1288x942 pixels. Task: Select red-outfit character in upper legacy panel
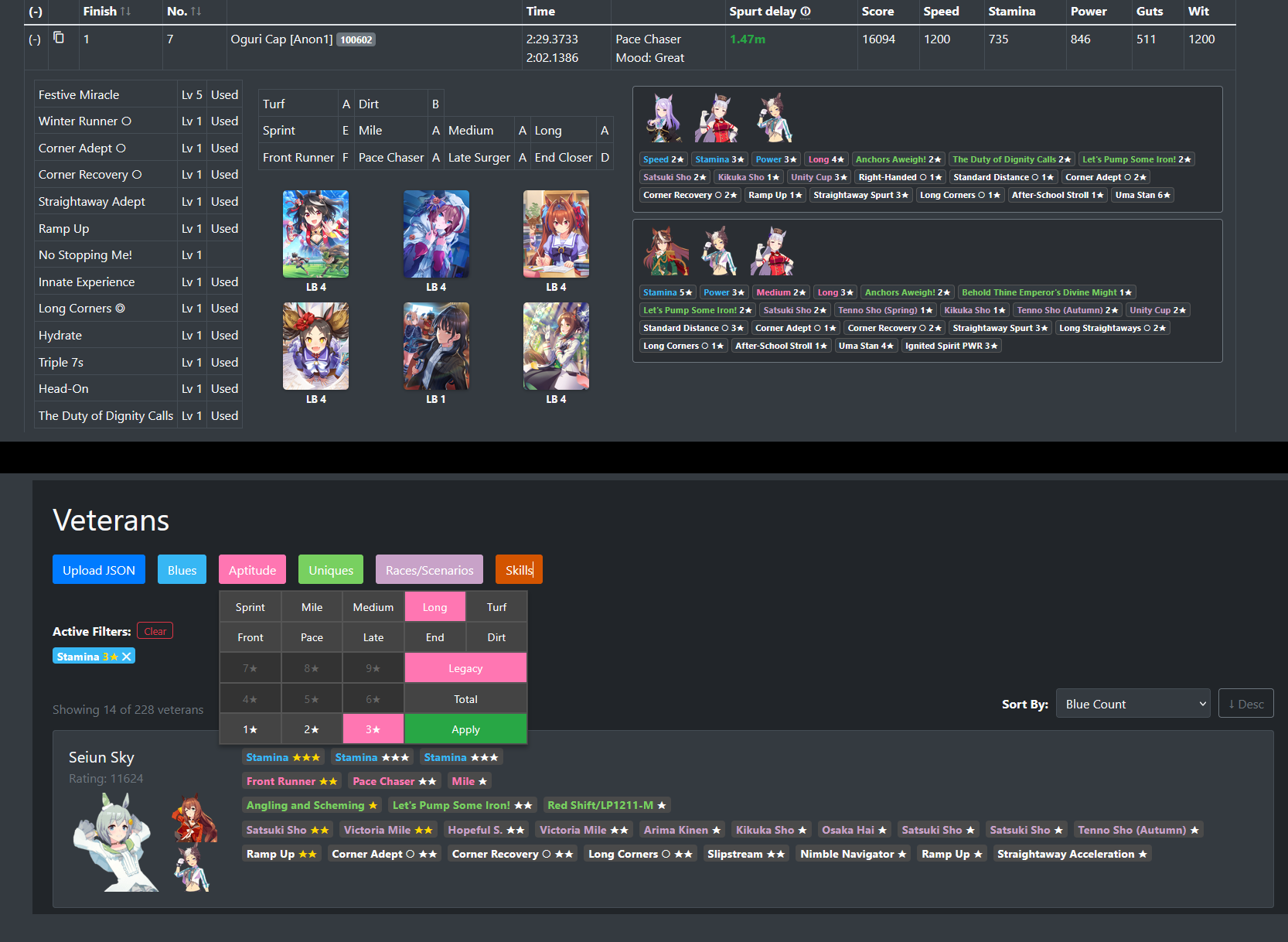[717, 118]
